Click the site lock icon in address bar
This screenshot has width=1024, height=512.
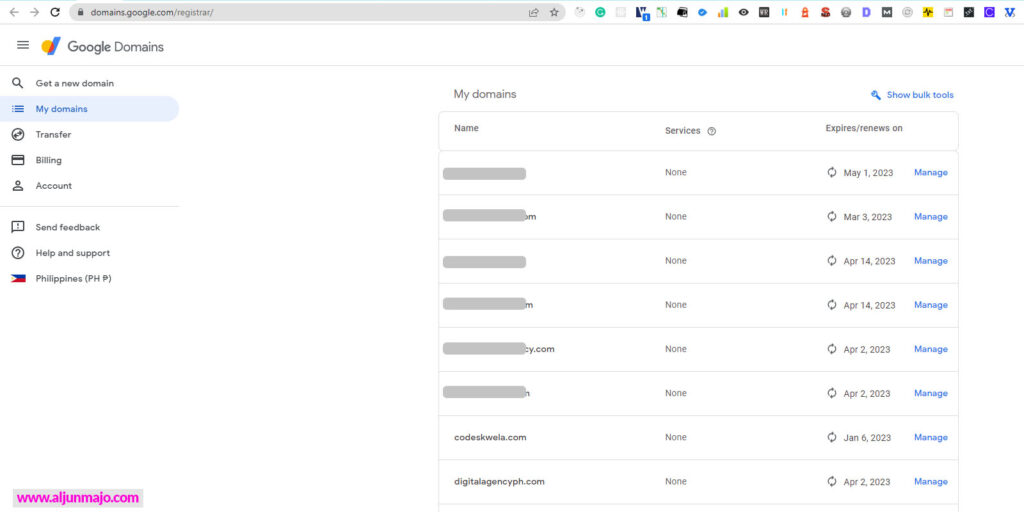81,12
